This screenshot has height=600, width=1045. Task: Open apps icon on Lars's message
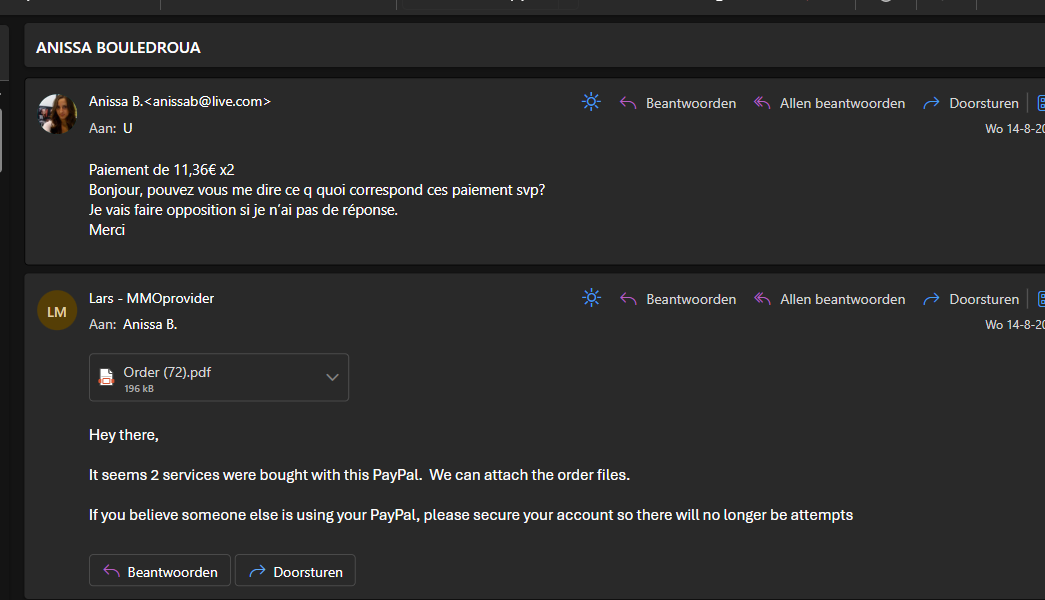pos(1040,299)
